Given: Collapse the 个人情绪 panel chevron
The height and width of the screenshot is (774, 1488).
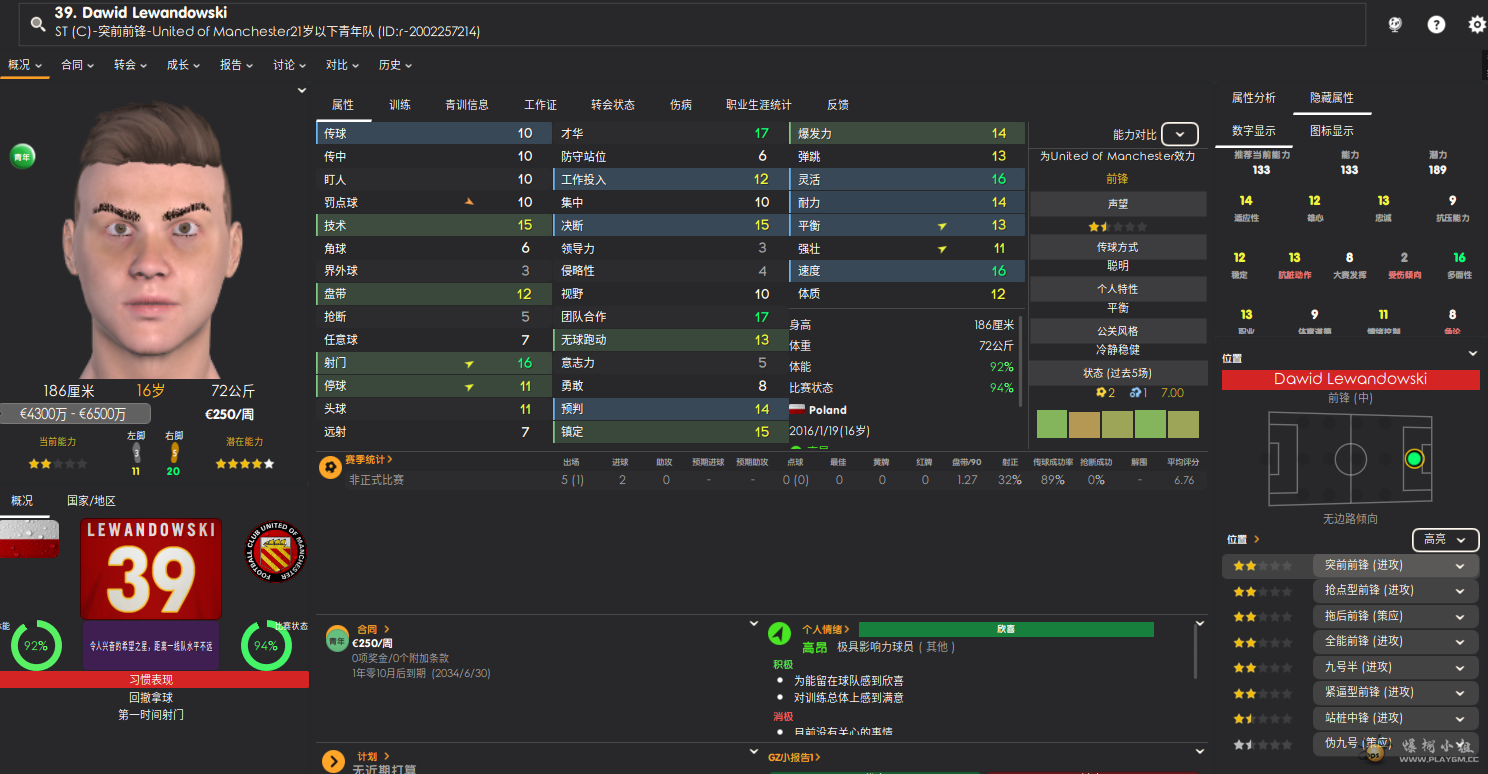Looking at the screenshot, I should 1199,624.
